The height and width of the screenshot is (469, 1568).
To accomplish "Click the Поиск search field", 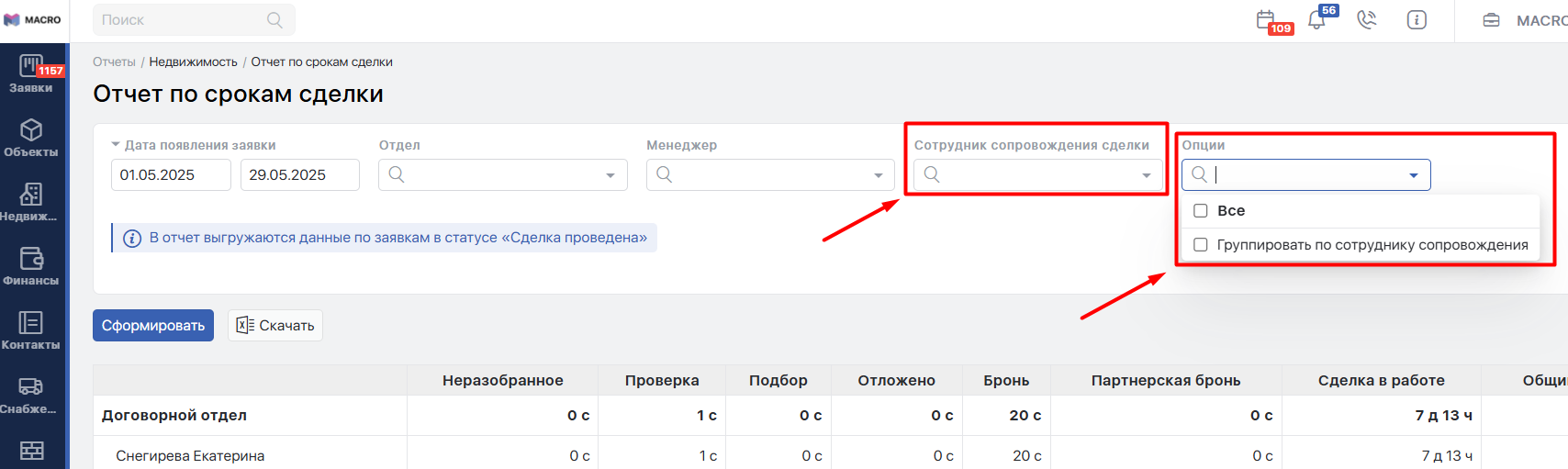I will tap(184, 20).
